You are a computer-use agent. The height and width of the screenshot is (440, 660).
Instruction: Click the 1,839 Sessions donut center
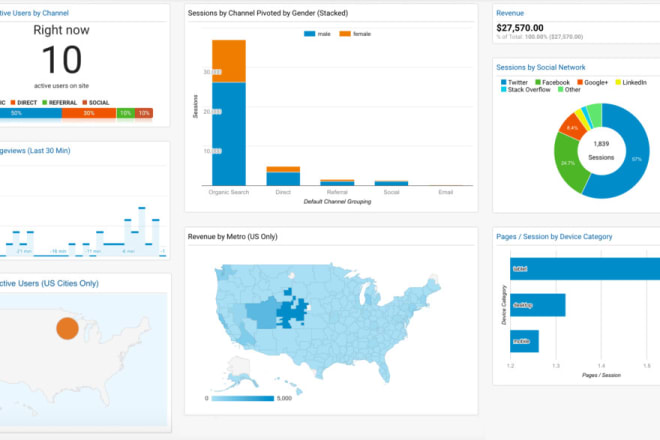coord(601,150)
